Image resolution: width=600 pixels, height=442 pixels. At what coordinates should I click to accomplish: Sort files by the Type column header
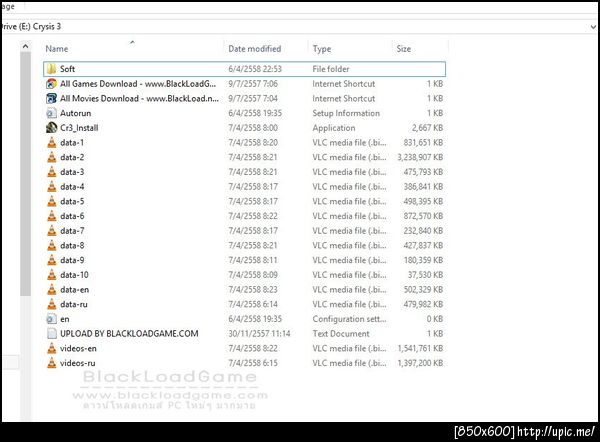coord(322,49)
